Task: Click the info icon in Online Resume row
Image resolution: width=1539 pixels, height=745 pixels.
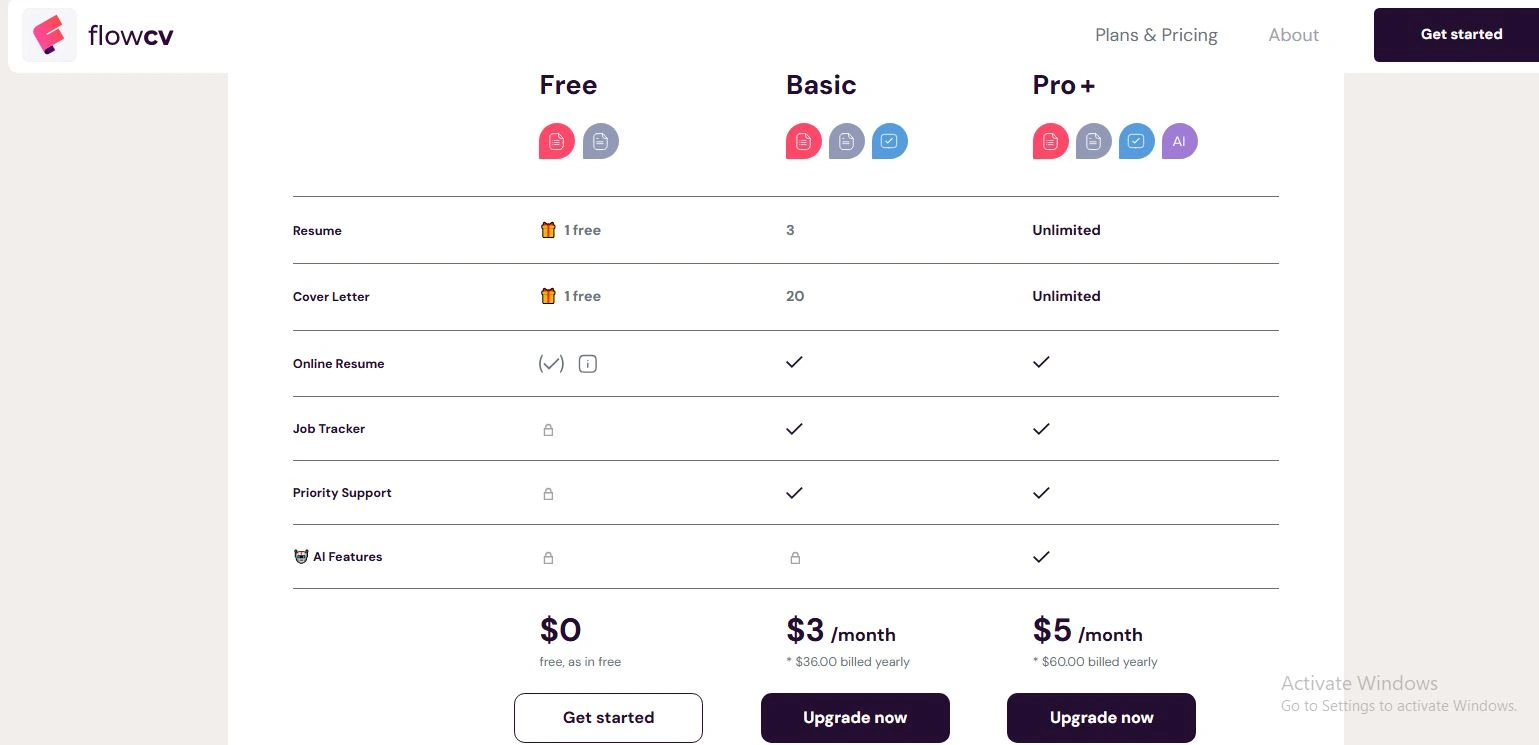Action: (x=588, y=364)
